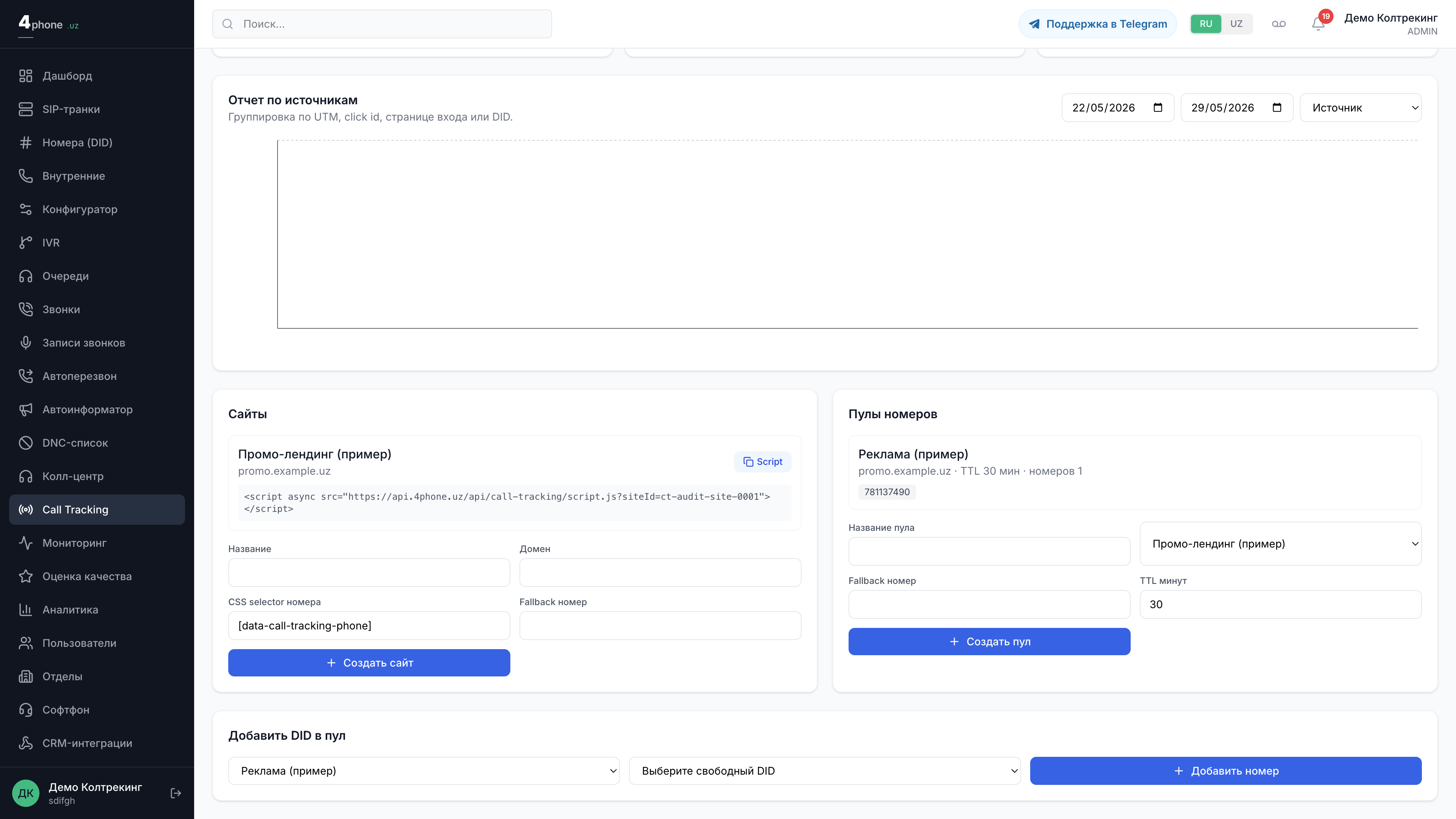1456x819 pixels.
Task: Select Аналитика in the sidebar
Action: (x=97, y=609)
